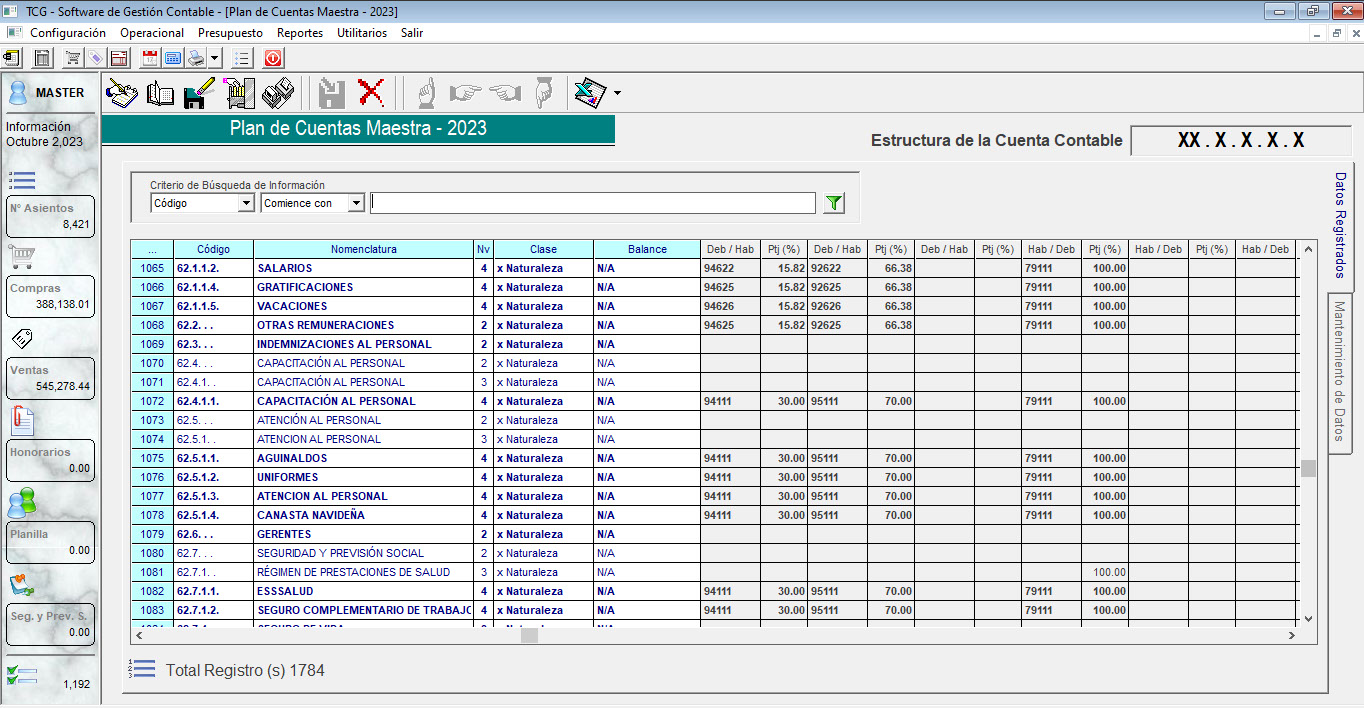
Task: Click the hand-writing notepad new record icon
Action: point(122,93)
